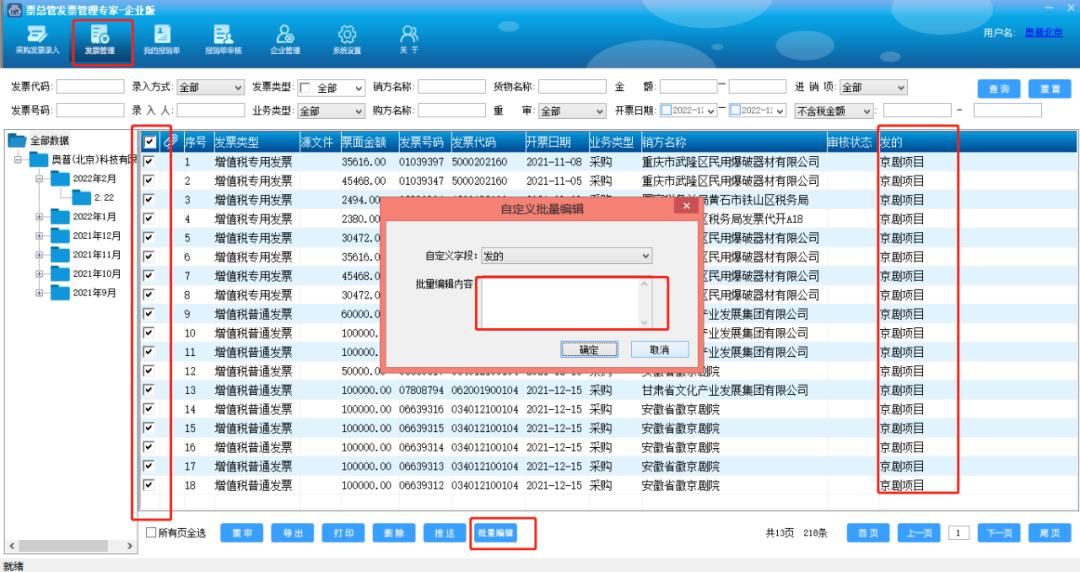Click the 发的 custom column header

point(891,142)
